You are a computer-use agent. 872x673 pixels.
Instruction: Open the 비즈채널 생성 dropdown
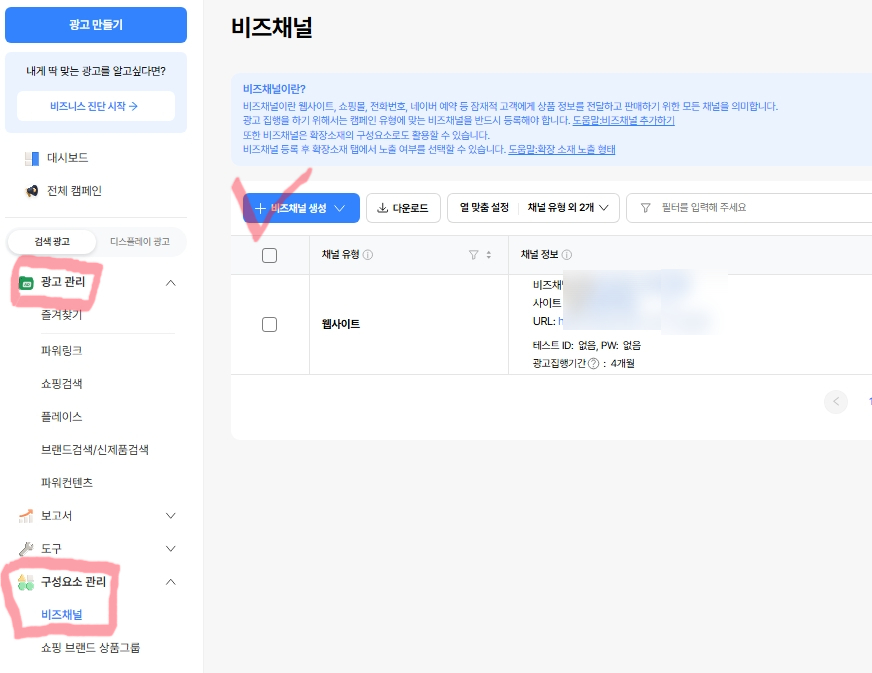pyautogui.click(x=301, y=208)
